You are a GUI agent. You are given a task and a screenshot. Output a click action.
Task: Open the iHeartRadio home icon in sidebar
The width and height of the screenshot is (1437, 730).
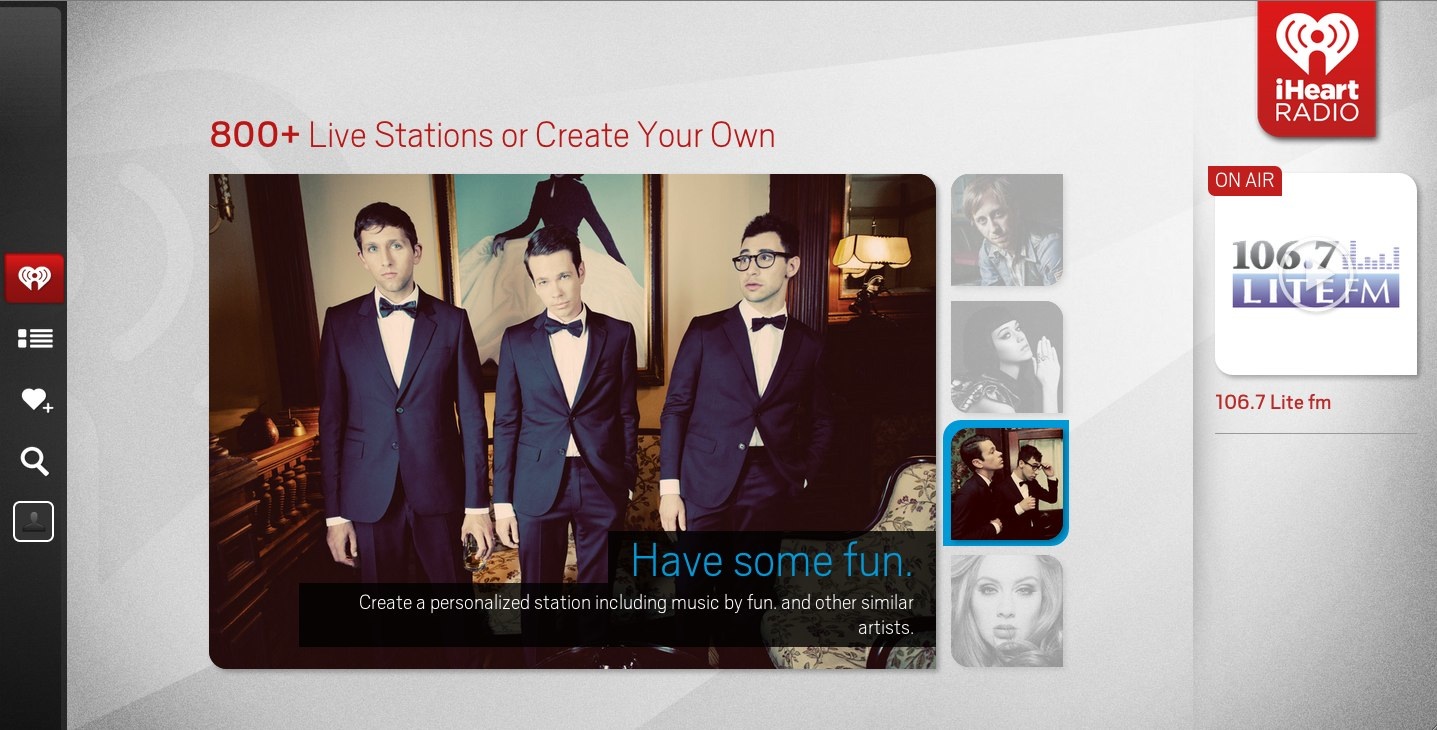tap(34, 278)
